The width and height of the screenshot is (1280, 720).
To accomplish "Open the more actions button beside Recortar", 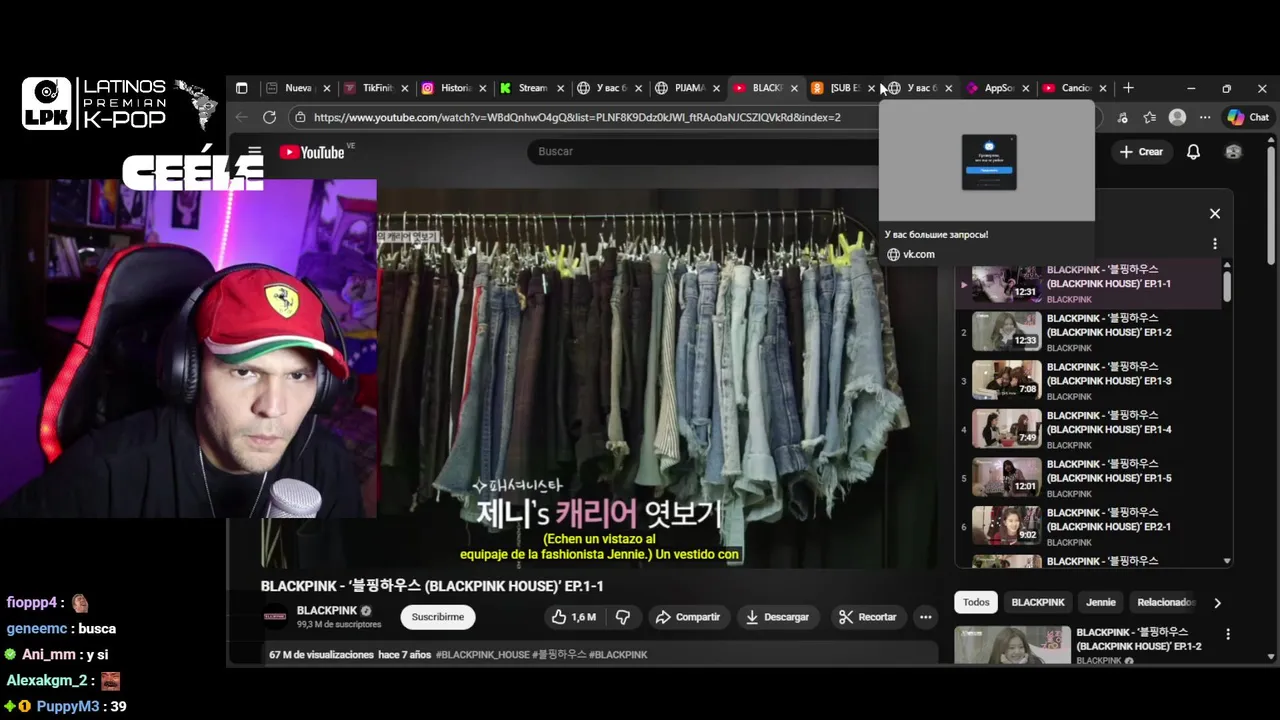I will coord(926,617).
